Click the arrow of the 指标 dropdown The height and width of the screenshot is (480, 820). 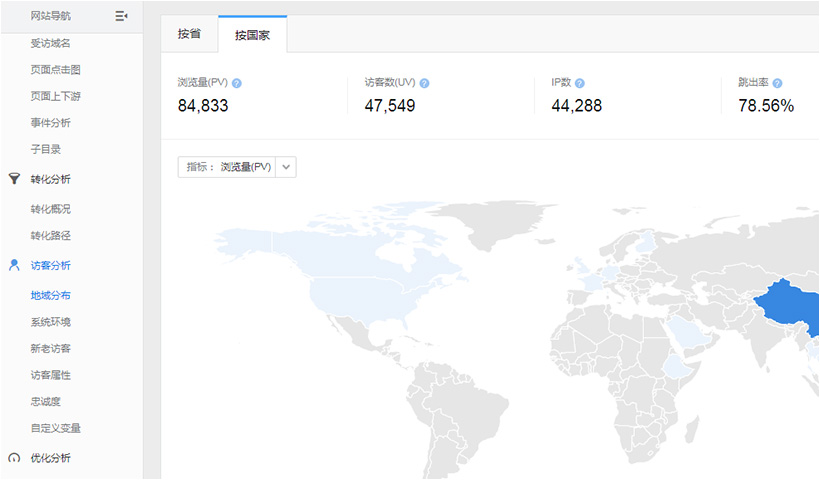(x=286, y=167)
